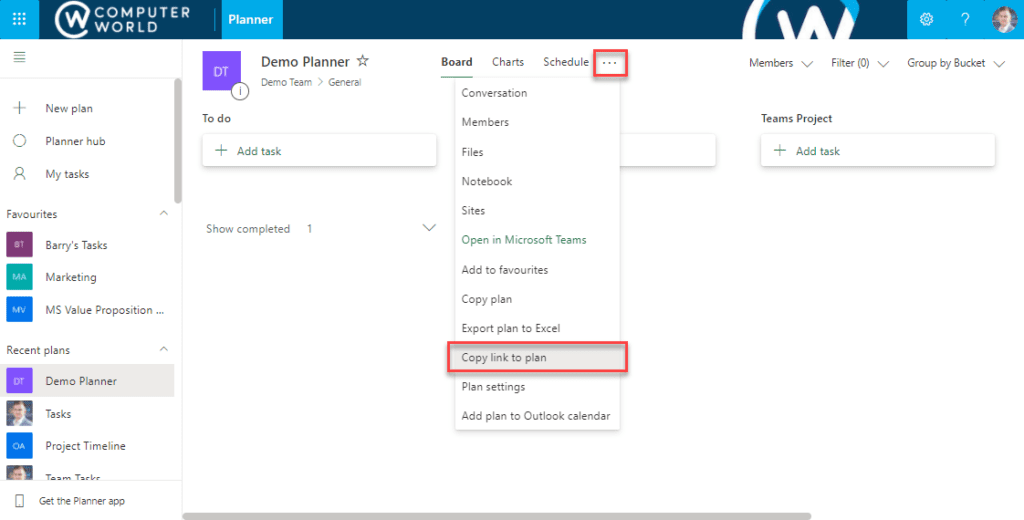The height and width of the screenshot is (520, 1024).
Task: Switch to the Schedule tab
Action: pyautogui.click(x=566, y=62)
